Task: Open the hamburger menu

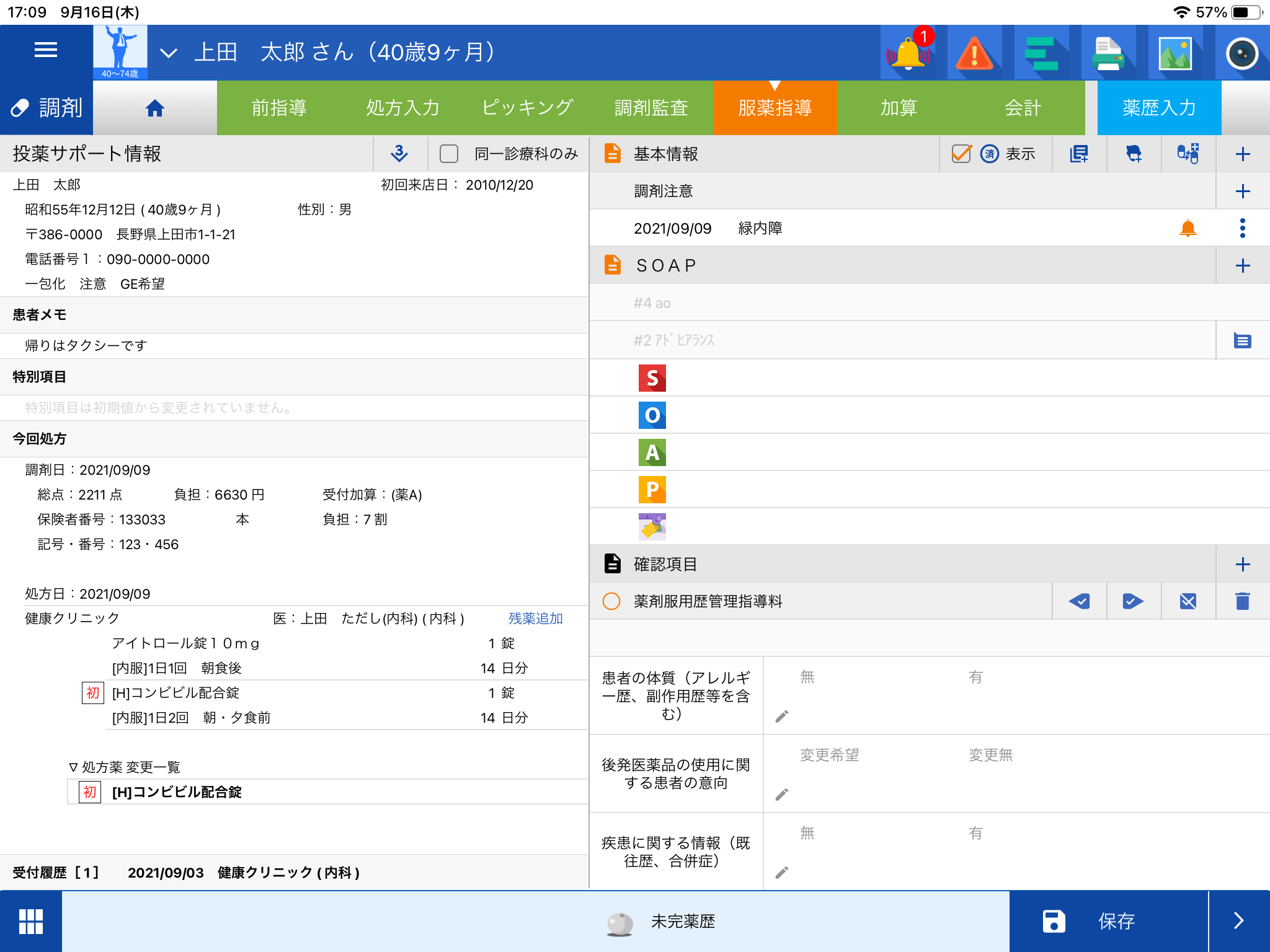Action: coord(46,51)
